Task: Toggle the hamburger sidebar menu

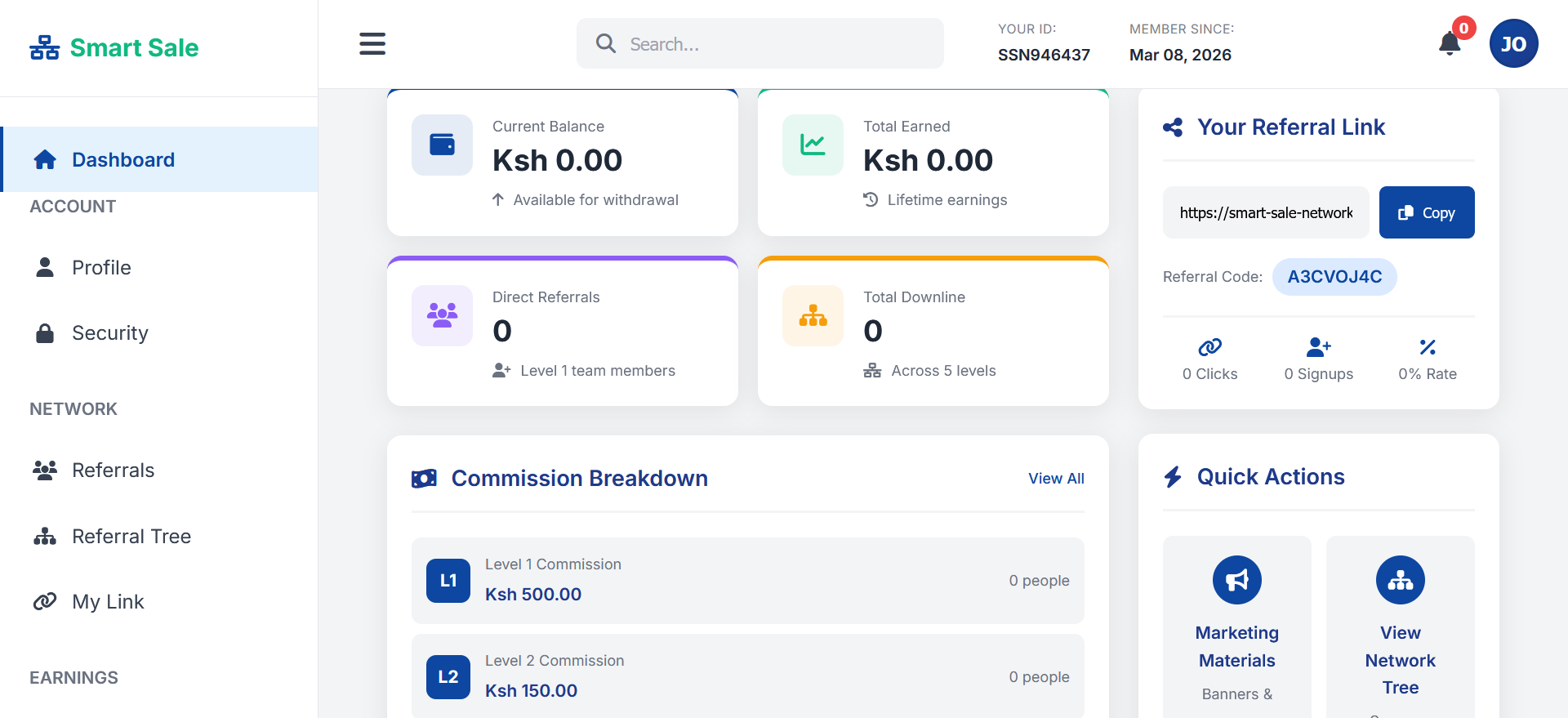Action: tap(372, 44)
